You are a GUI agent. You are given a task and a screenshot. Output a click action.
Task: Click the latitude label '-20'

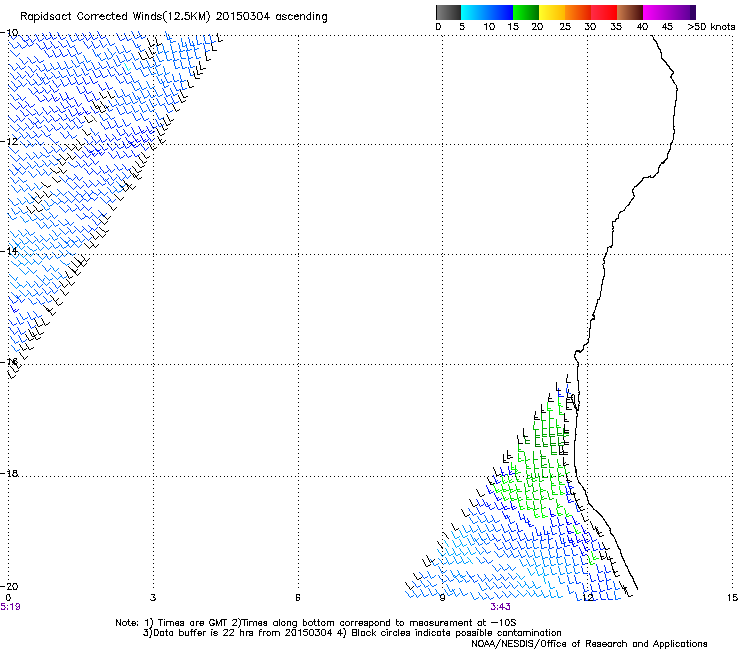click(9, 586)
